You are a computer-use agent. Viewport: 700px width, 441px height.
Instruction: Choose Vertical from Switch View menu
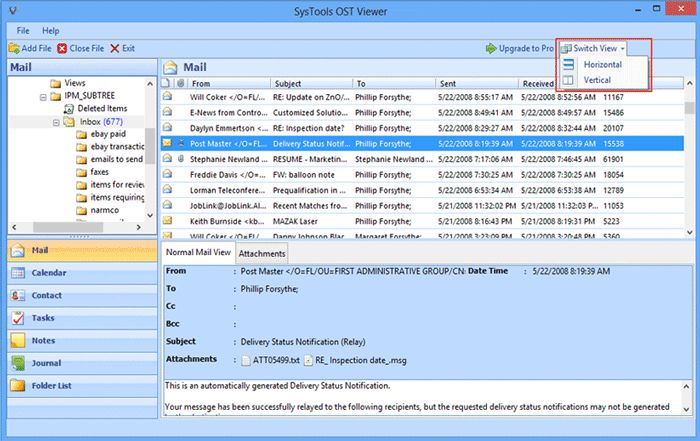pyautogui.click(x=597, y=80)
